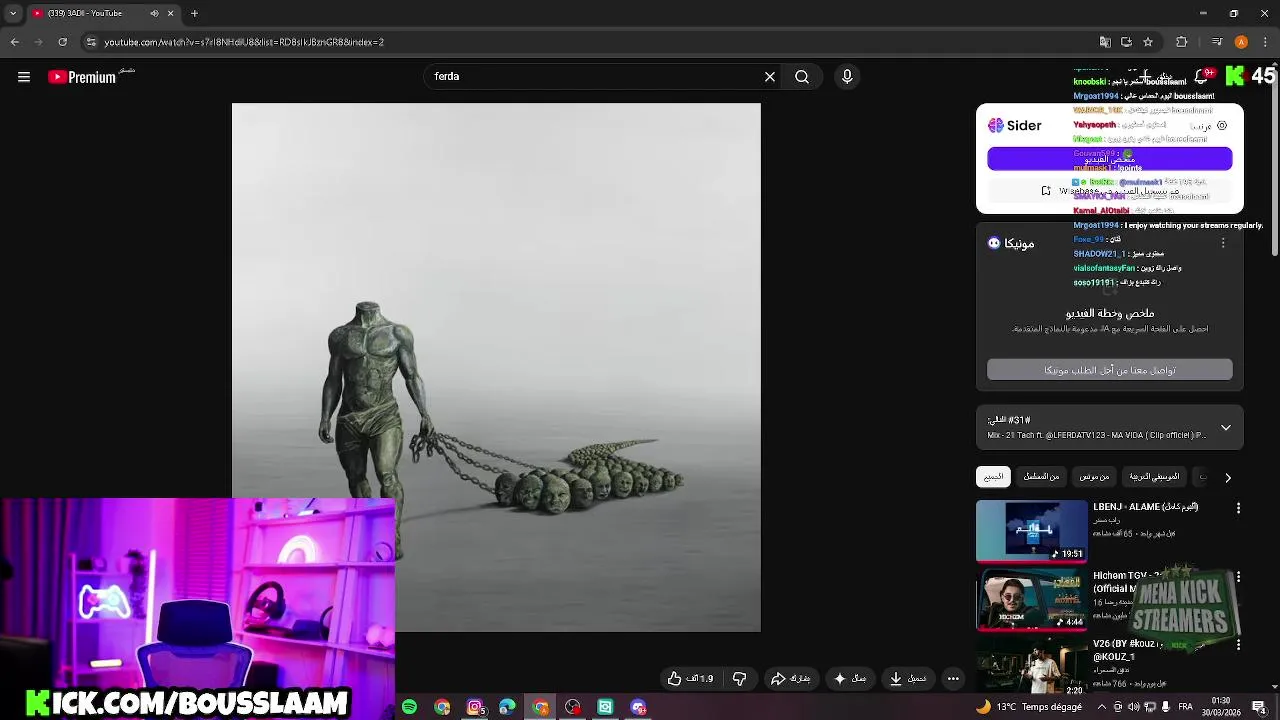The image size is (1280, 720).
Task: Open Chrome profile avatar
Action: (x=1241, y=42)
